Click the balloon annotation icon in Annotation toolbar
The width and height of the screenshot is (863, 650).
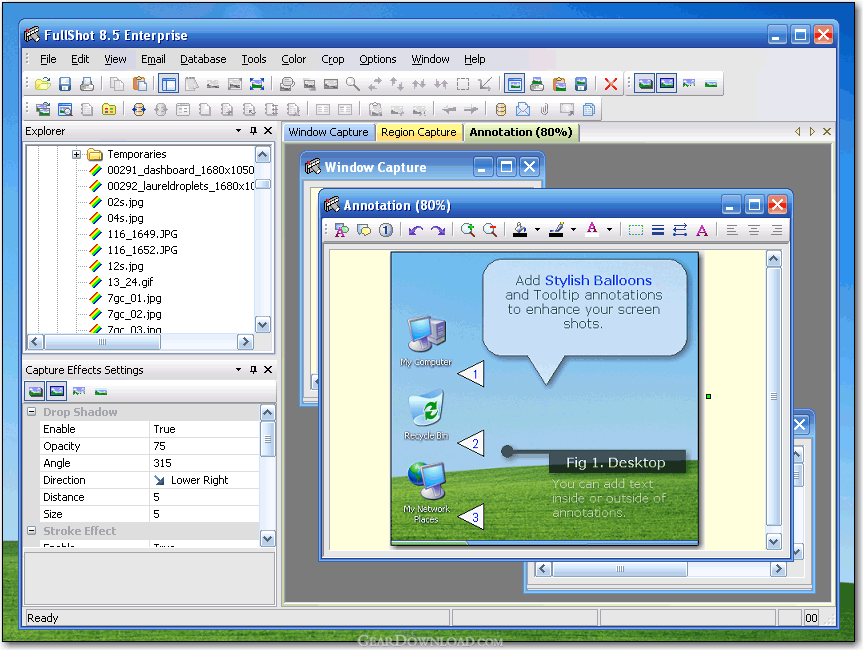pos(364,230)
